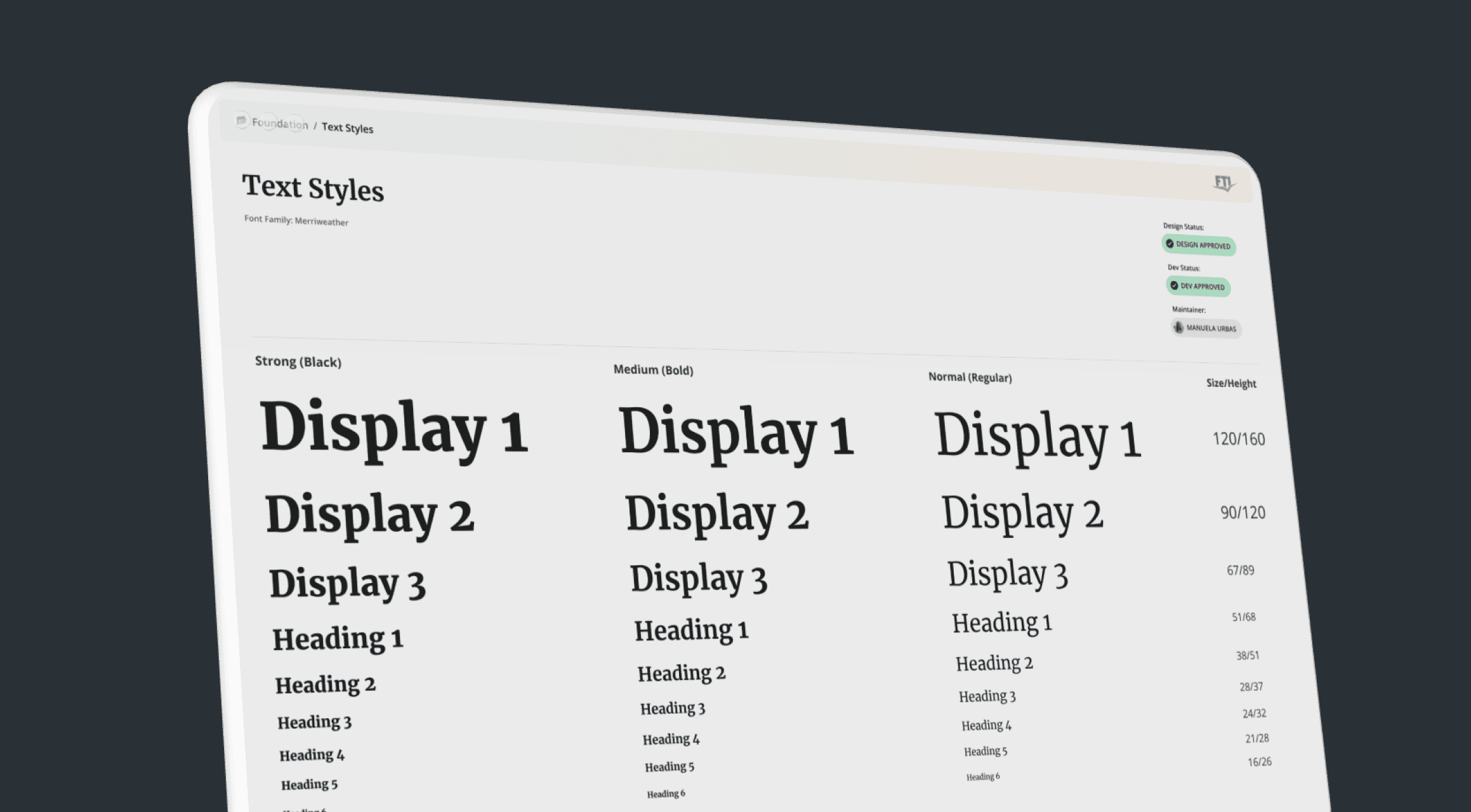Click the Text Styles page title
Image resolution: width=1471 pixels, height=812 pixels.
[313, 188]
